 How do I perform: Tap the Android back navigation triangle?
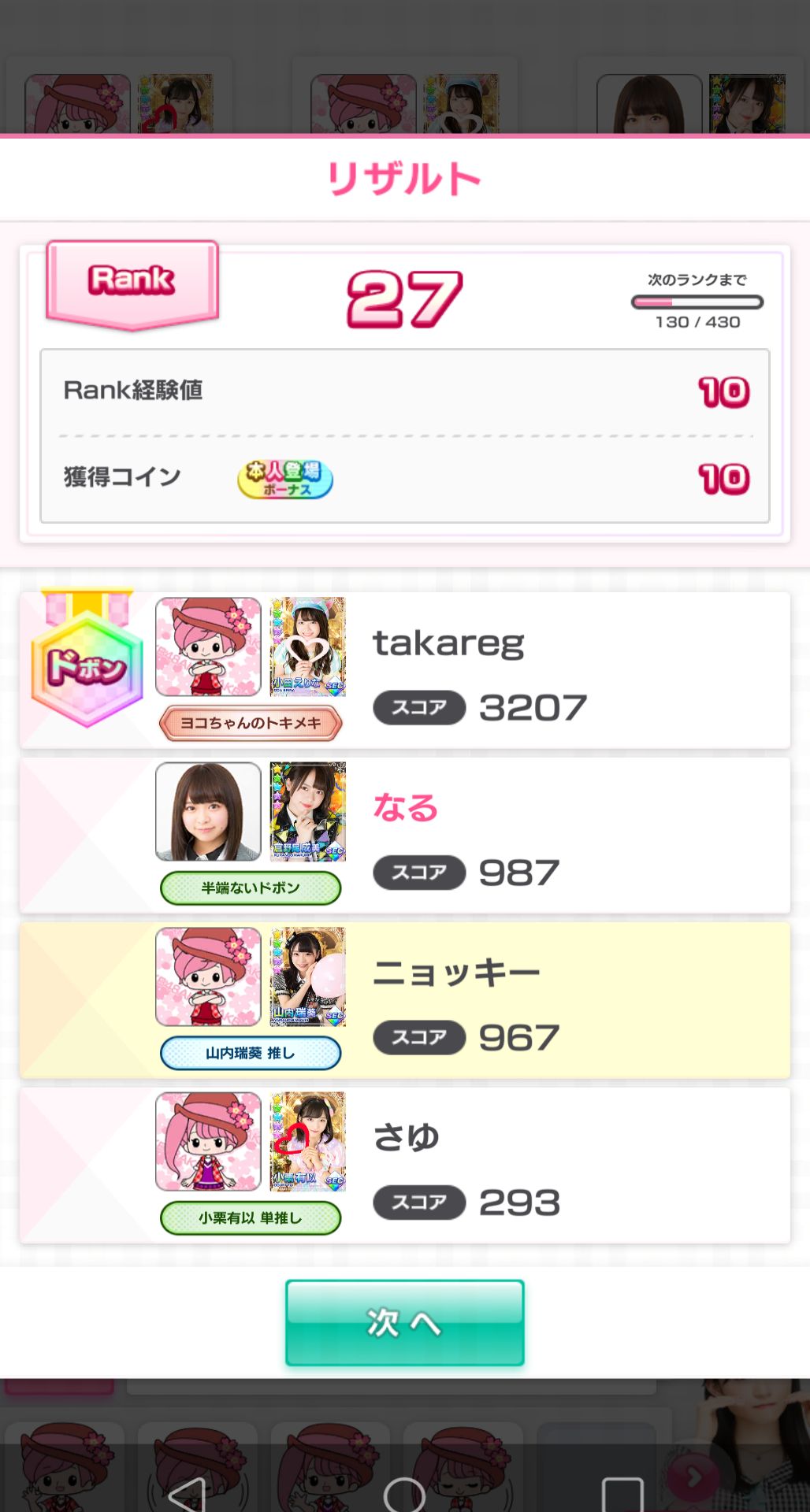pyautogui.click(x=188, y=1494)
